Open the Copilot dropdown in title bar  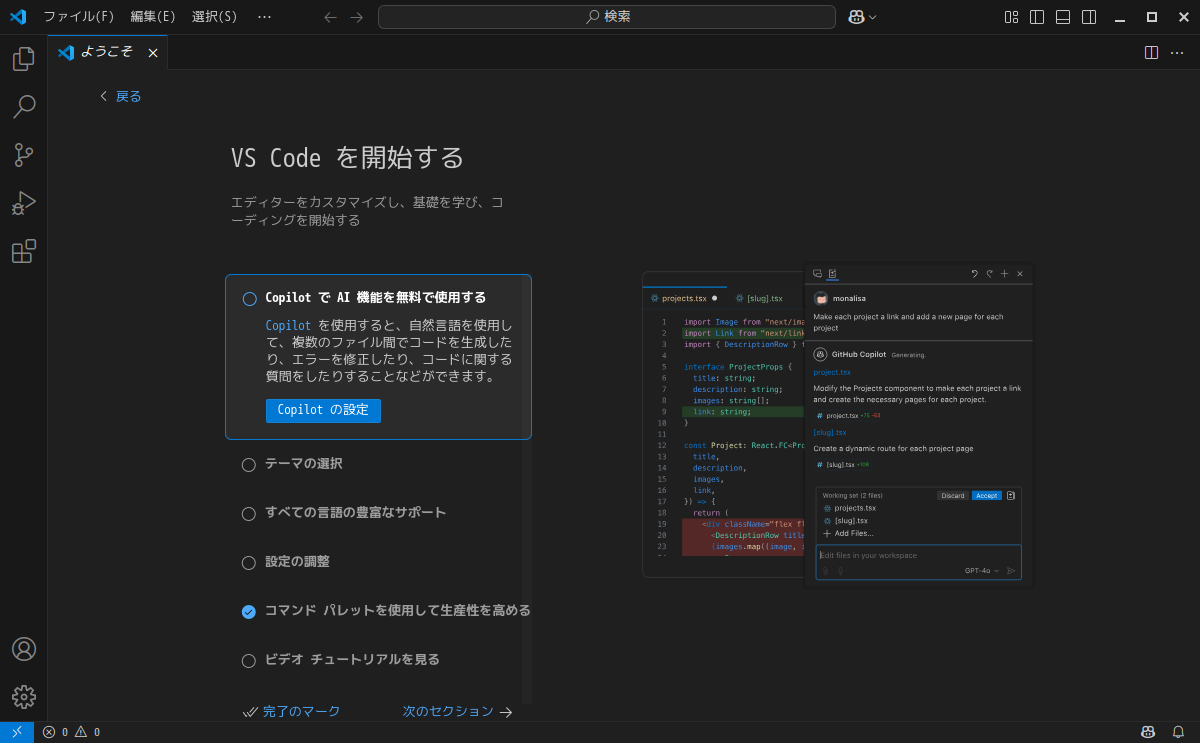[862, 17]
